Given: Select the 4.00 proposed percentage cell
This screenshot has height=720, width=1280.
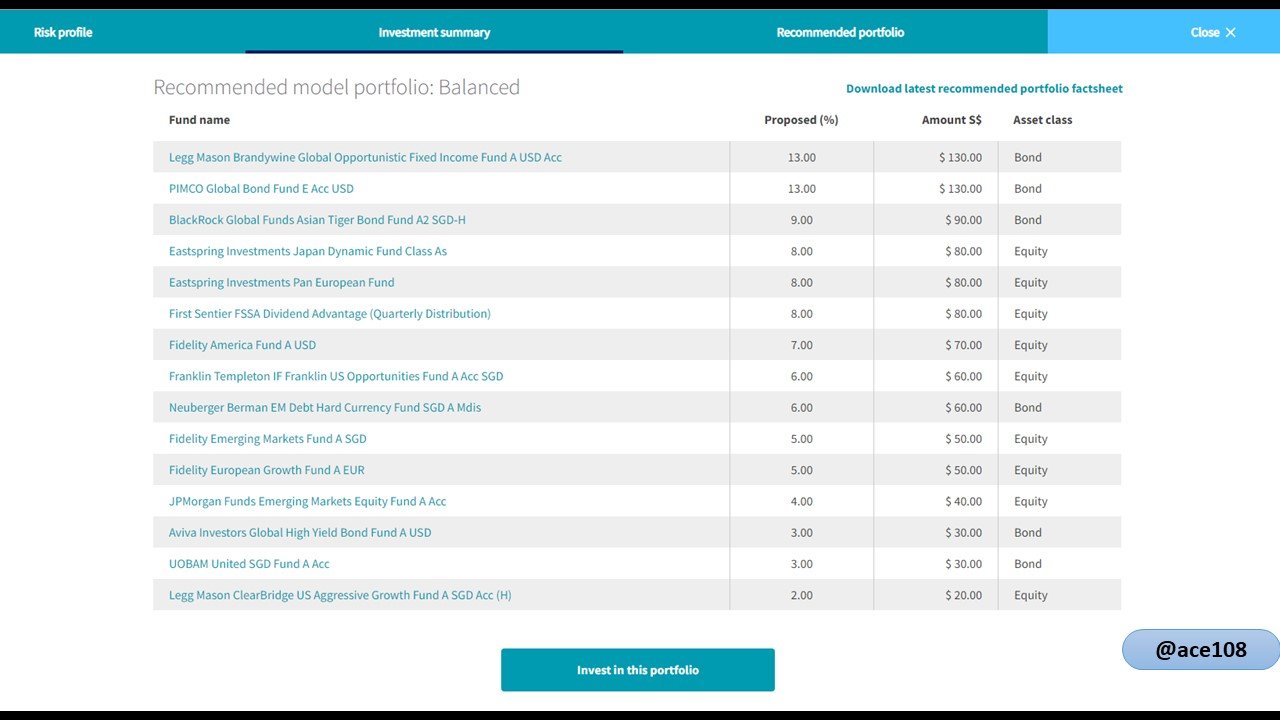Looking at the screenshot, I should click(801, 501).
